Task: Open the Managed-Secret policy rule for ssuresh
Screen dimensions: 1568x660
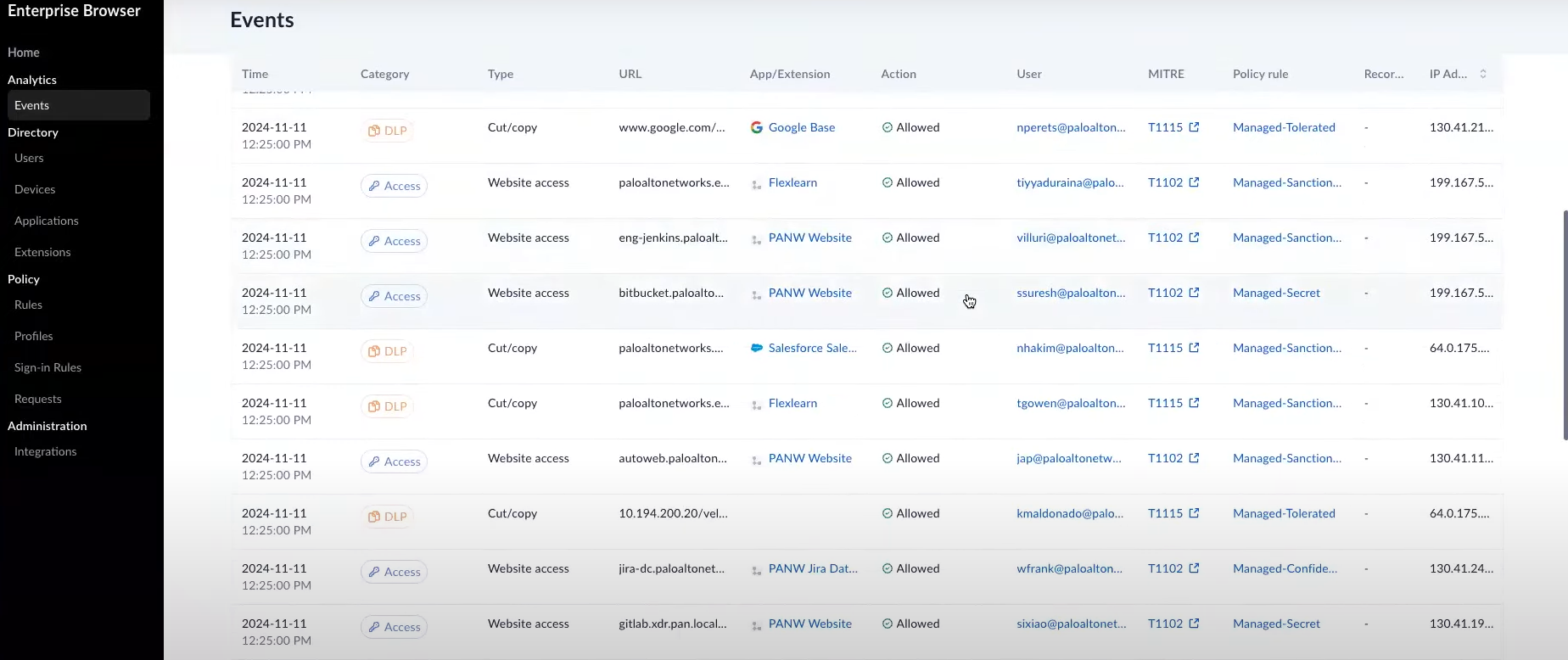Action: (1276, 293)
